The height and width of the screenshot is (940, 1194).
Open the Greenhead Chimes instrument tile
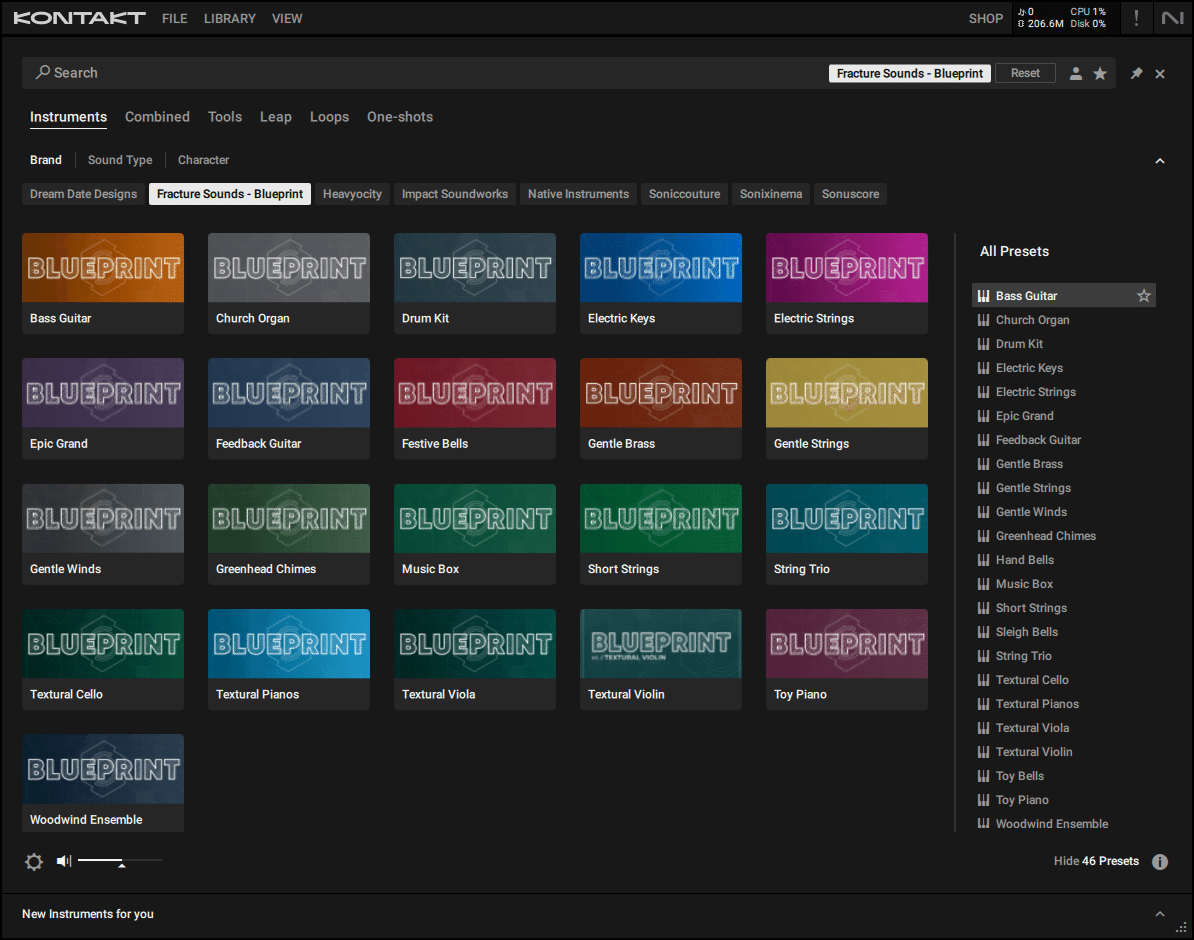pyautogui.click(x=289, y=534)
